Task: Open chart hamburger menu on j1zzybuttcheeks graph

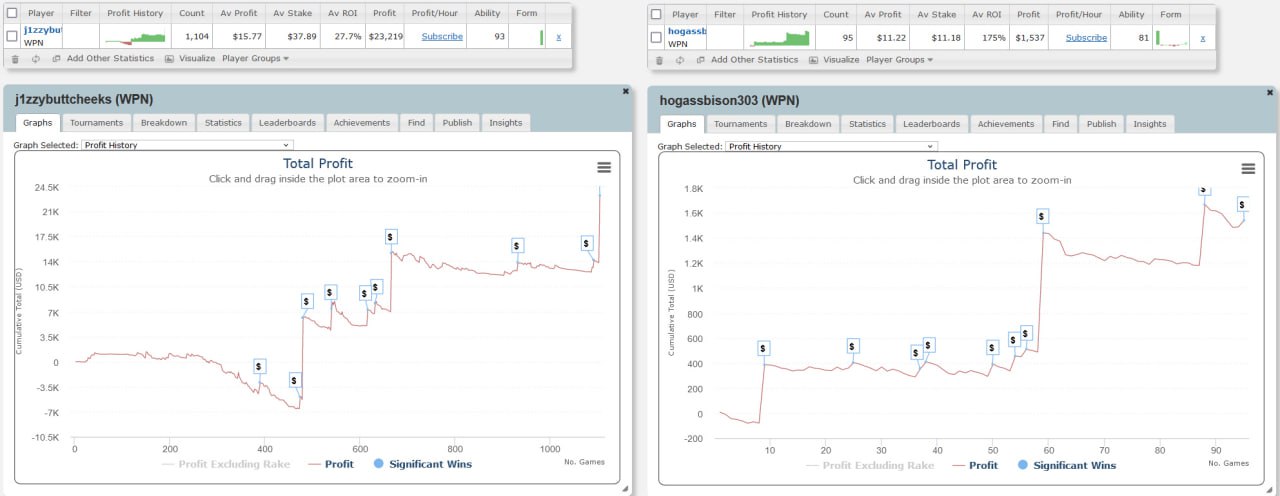Action: (x=604, y=168)
